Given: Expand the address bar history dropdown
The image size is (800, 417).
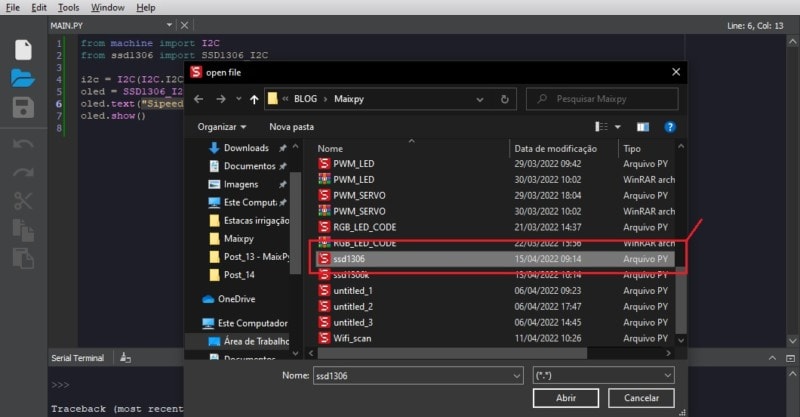Looking at the screenshot, I should click(480, 99).
